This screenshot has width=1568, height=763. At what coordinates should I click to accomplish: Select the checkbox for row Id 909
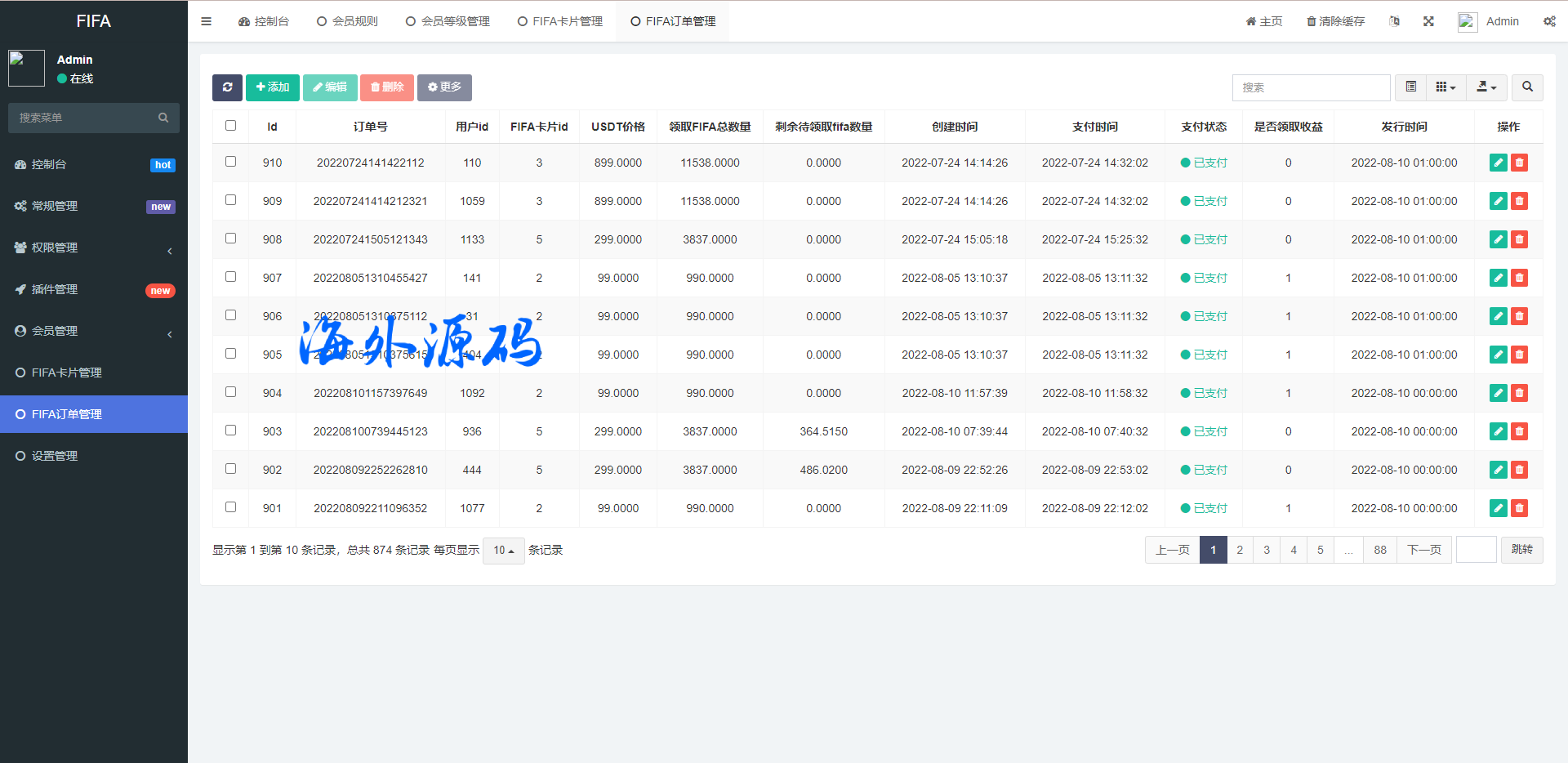pos(230,200)
